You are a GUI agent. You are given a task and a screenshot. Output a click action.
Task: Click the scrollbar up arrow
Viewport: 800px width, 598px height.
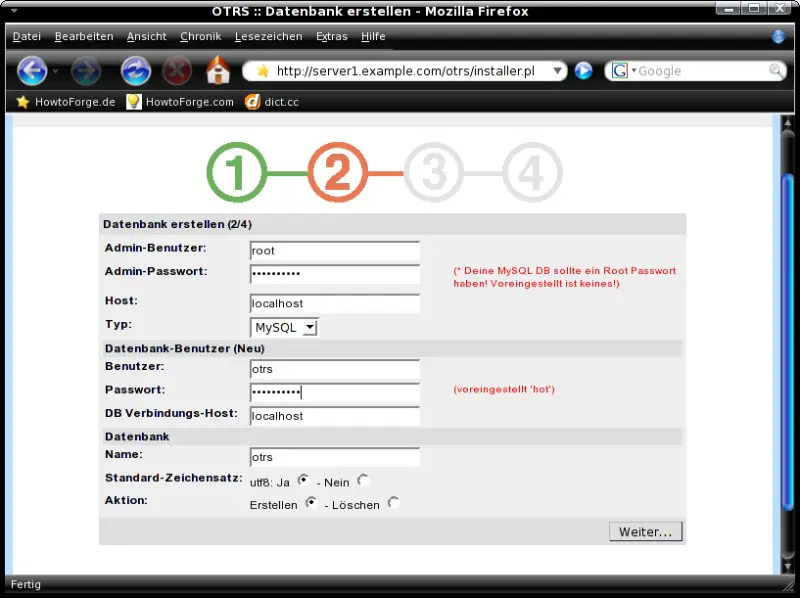click(788, 123)
